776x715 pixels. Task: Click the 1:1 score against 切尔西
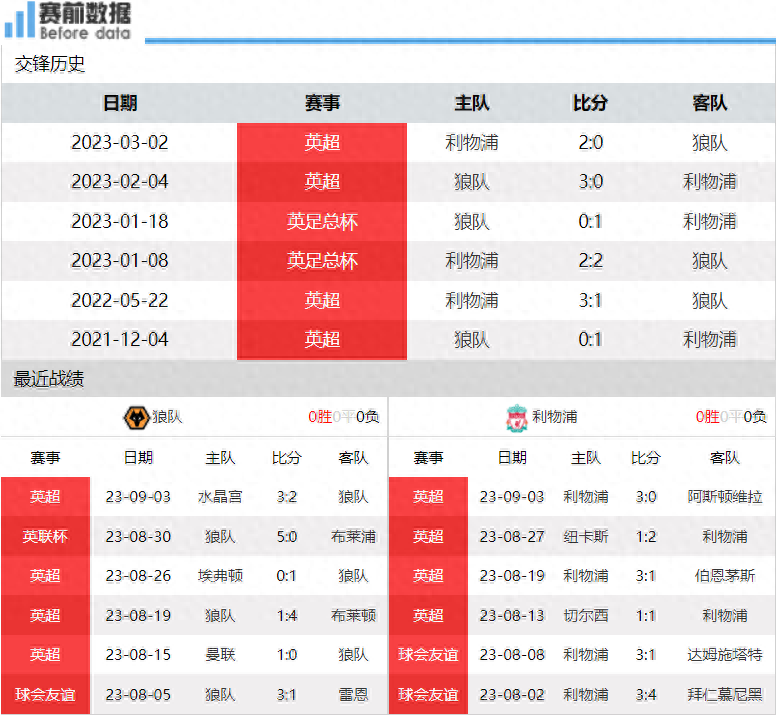point(646,616)
